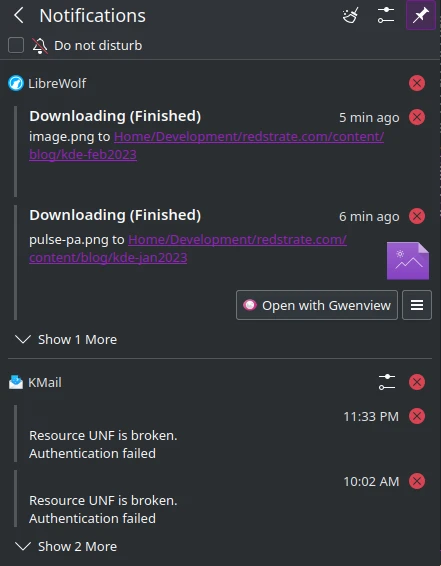Viewport: 441px width, 566px height.
Task: Close the image.png download notification
Action: 417,117
